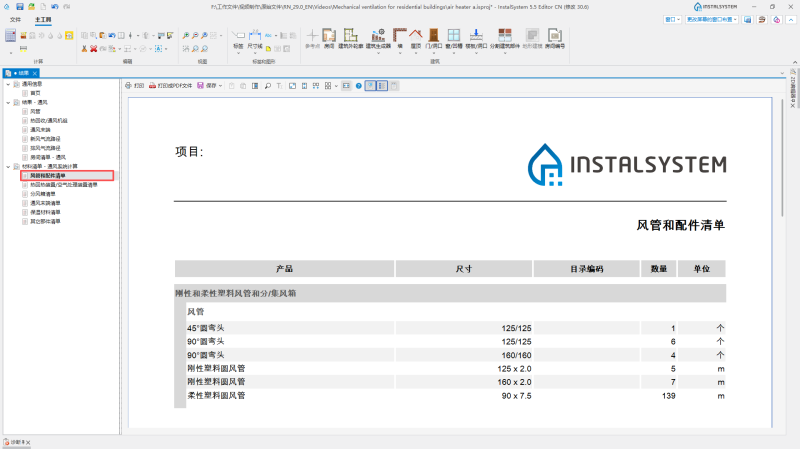The width and height of the screenshot is (800, 449).
Task: Open the 建筑生成器 building generator tool
Action: click(378, 38)
